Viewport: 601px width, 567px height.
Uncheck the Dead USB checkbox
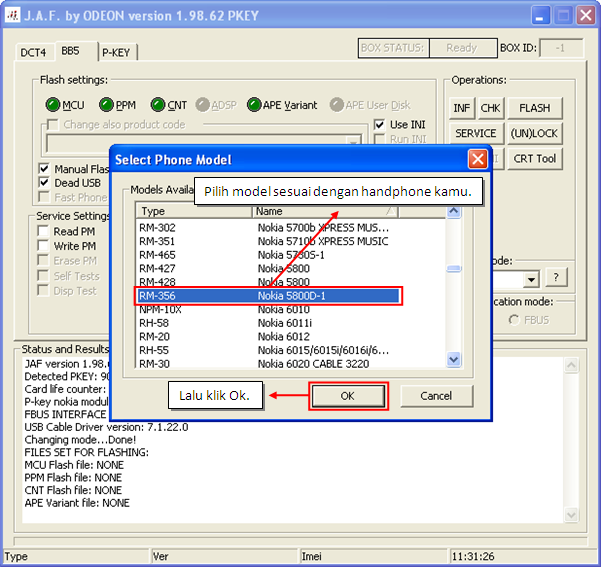click(44, 182)
